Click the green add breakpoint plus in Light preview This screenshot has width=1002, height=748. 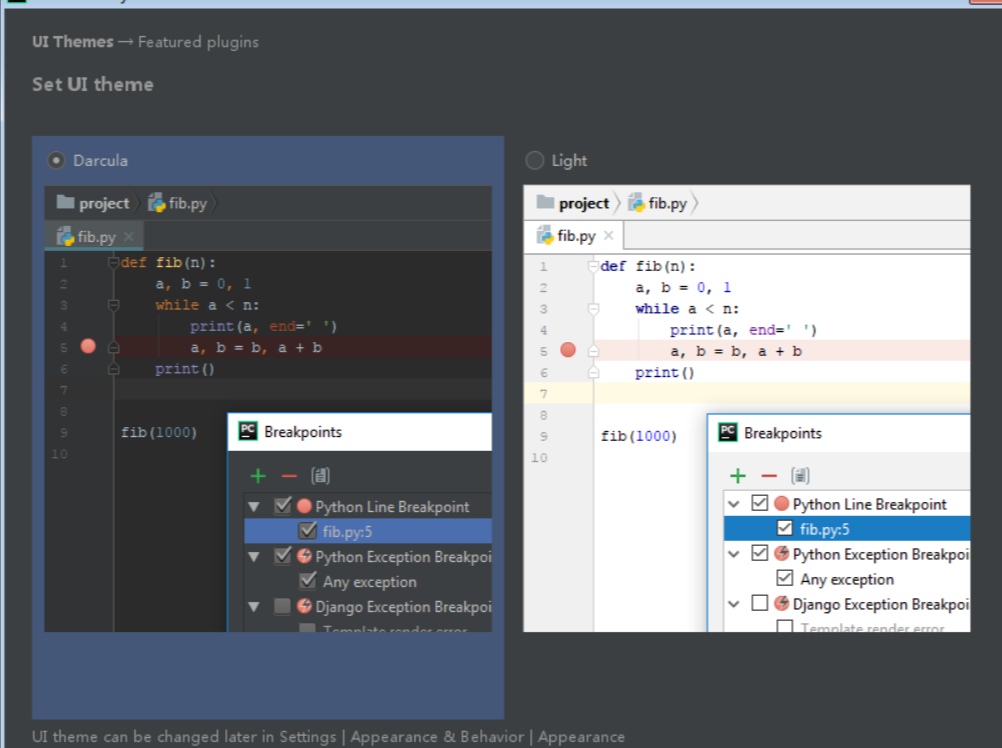coord(738,476)
